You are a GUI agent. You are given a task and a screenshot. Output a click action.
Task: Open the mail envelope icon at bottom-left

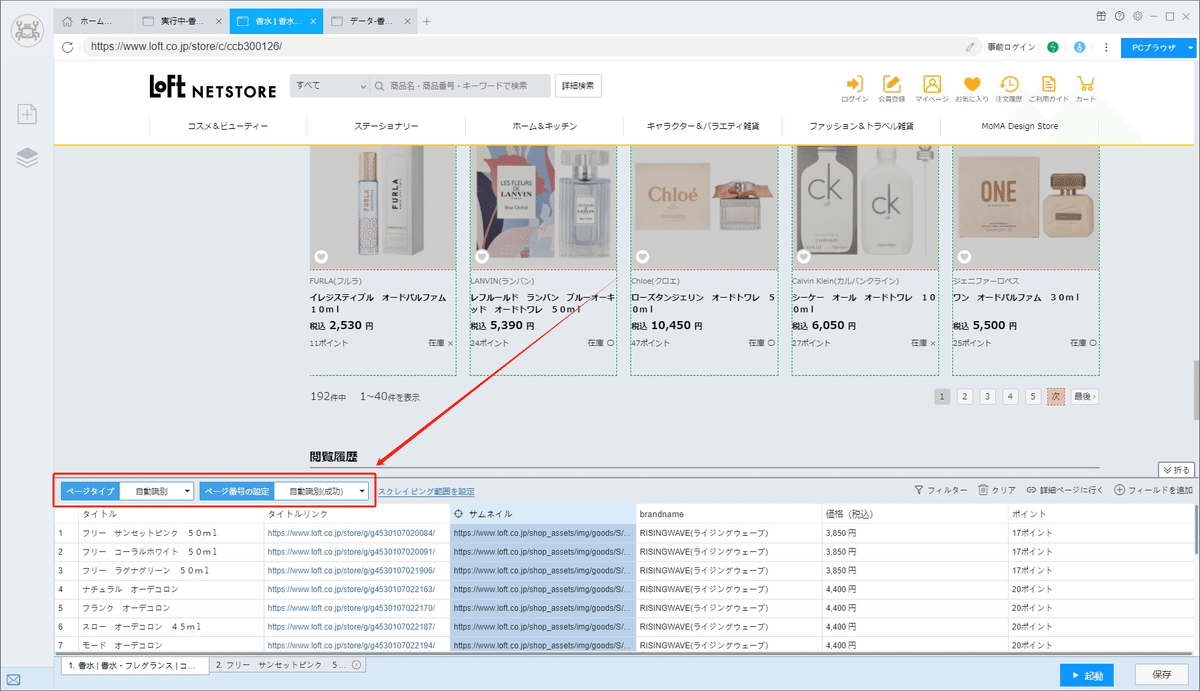(x=13, y=679)
